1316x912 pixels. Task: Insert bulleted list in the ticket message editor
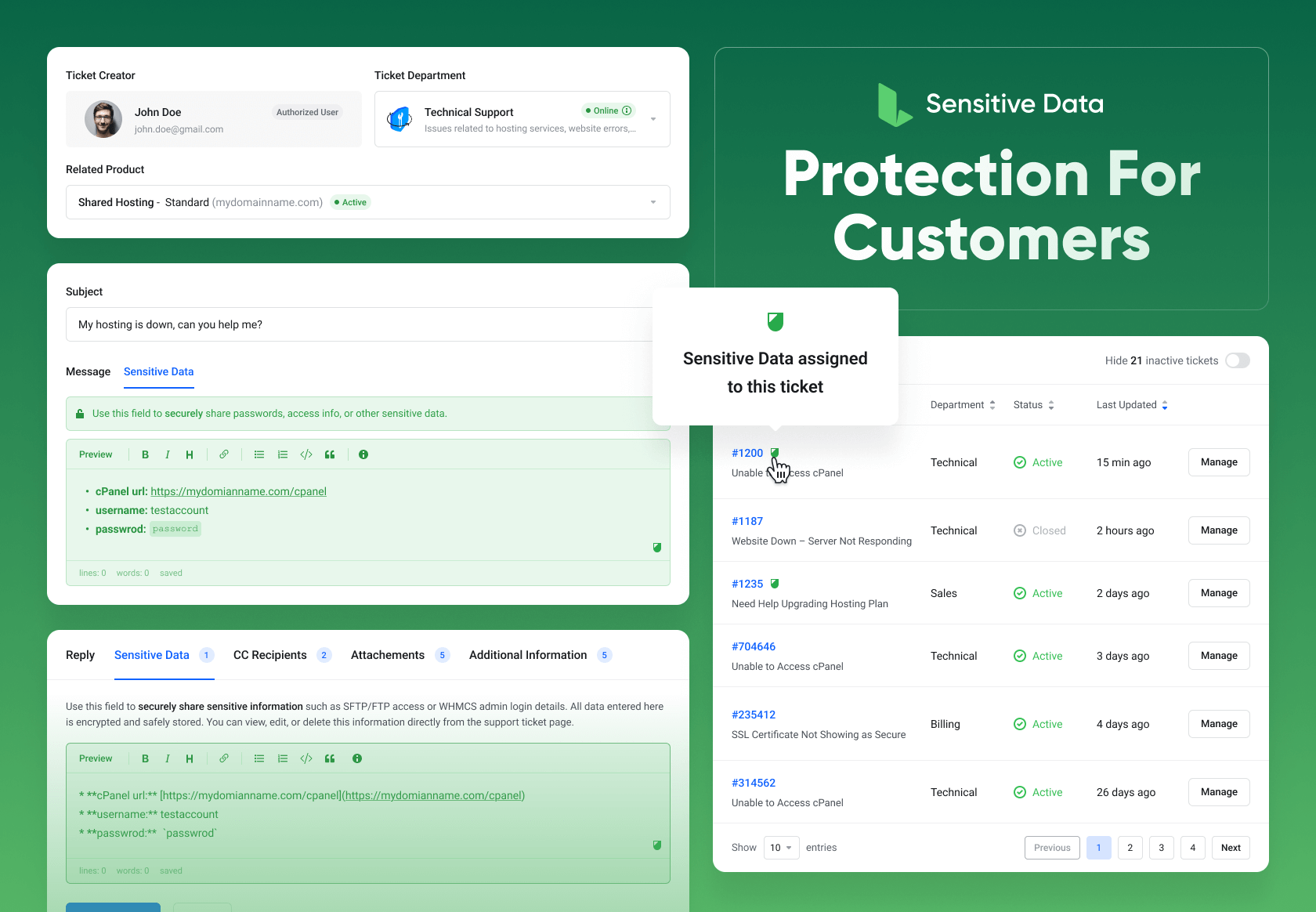click(259, 454)
